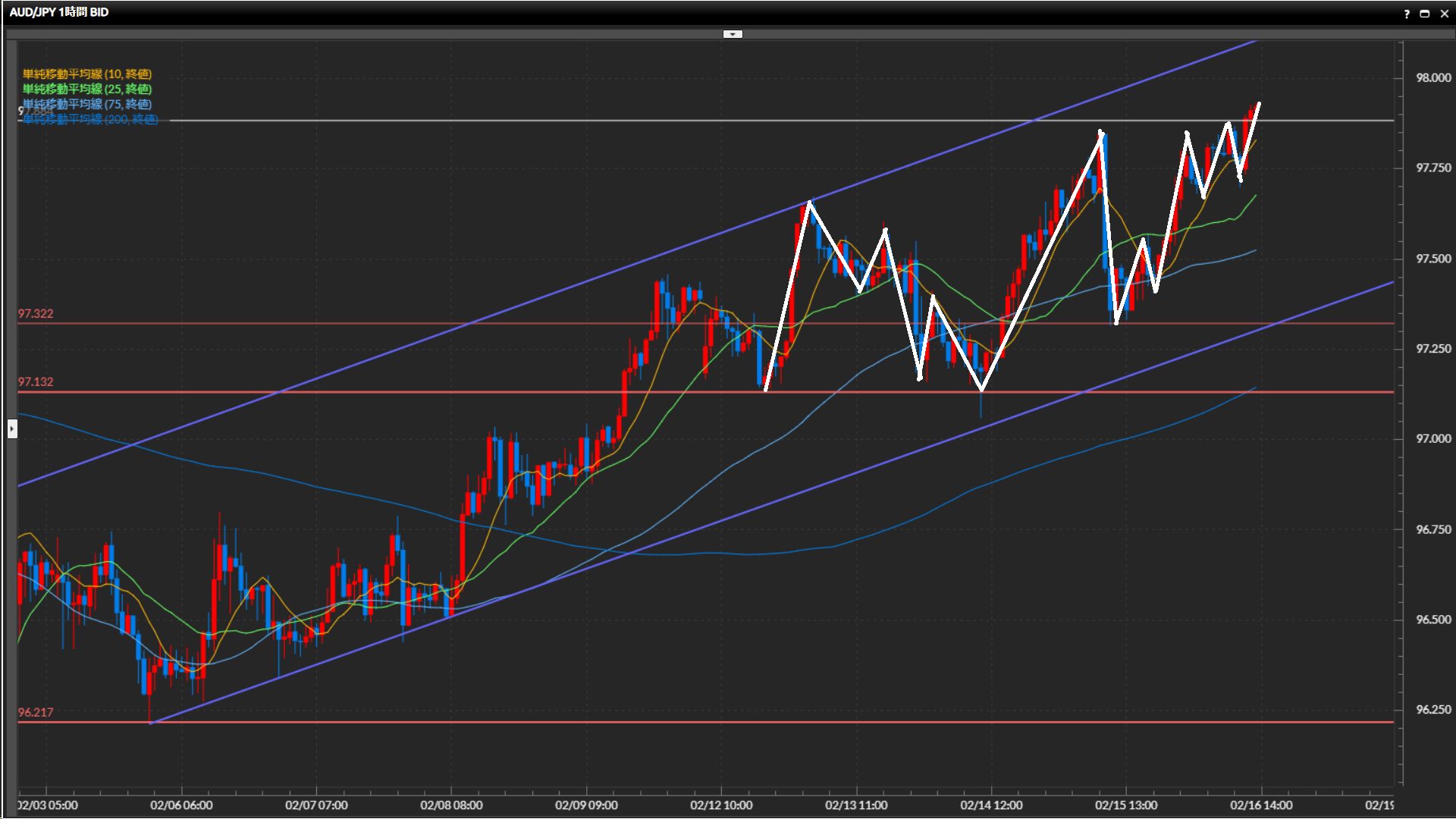Viewport: 1456px width, 819px height.
Task: Click the 02/06 06:00 time axis label
Action: coord(181,805)
